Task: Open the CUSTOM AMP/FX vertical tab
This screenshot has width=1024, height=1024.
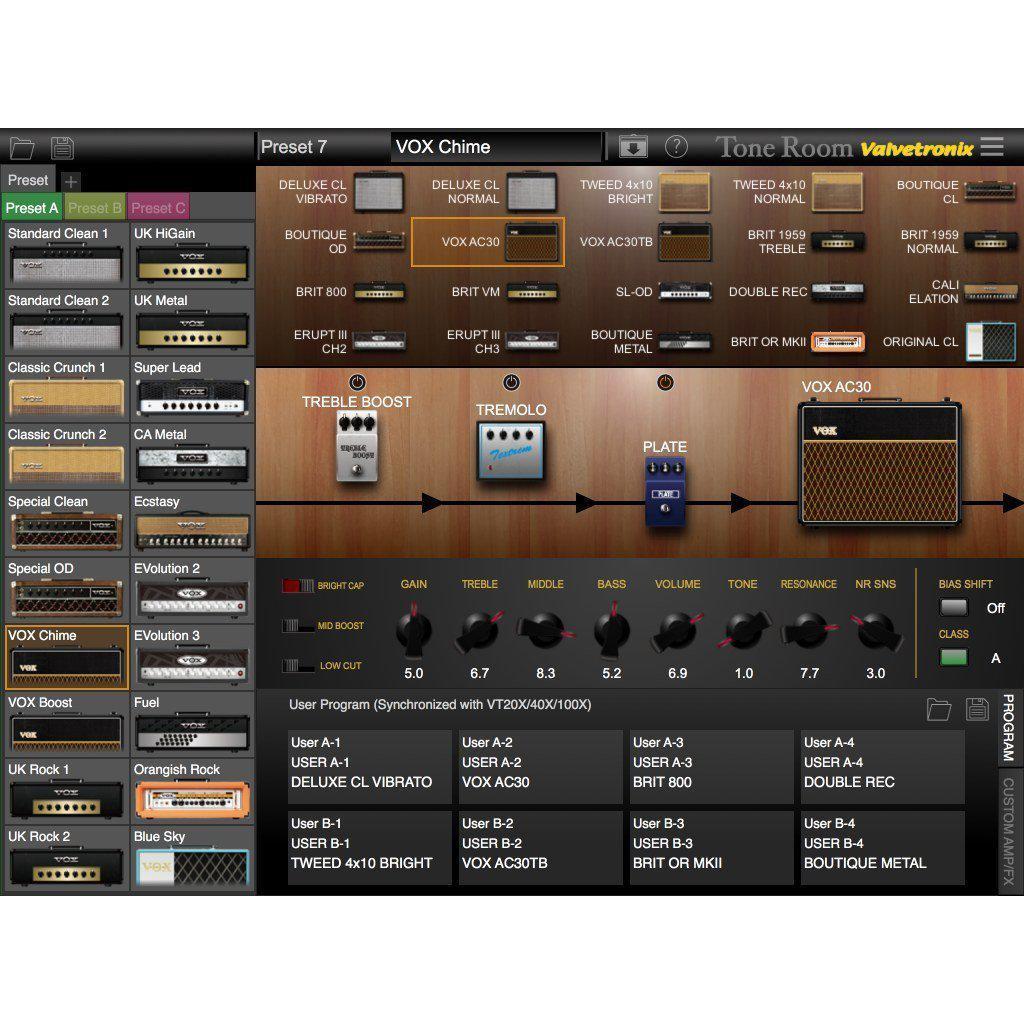Action: (1008, 832)
